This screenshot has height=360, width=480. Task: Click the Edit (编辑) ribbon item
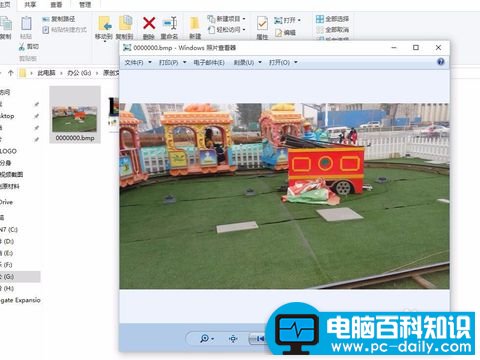coord(285,33)
